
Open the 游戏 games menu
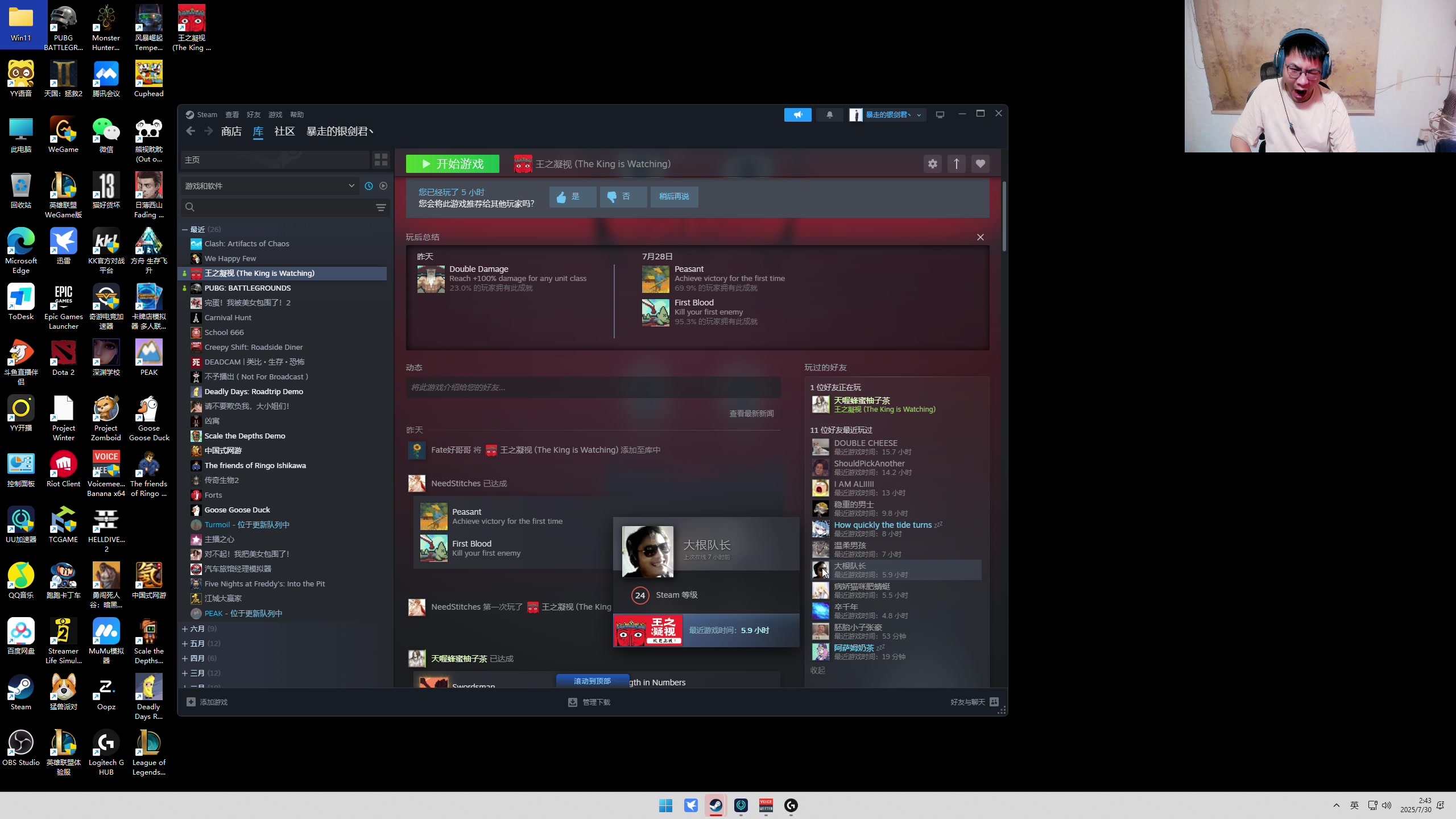pyautogui.click(x=275, y=115)
